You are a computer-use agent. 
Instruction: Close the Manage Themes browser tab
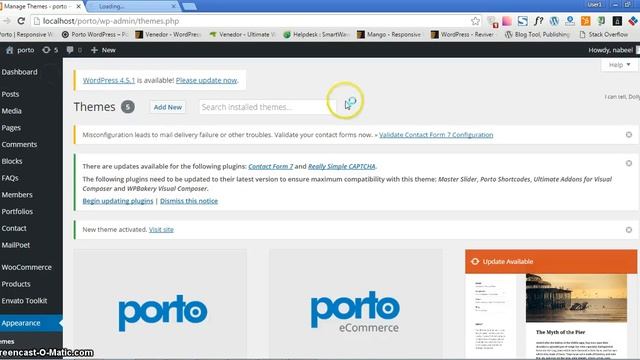pyautogui.click(x=78, y=7)
